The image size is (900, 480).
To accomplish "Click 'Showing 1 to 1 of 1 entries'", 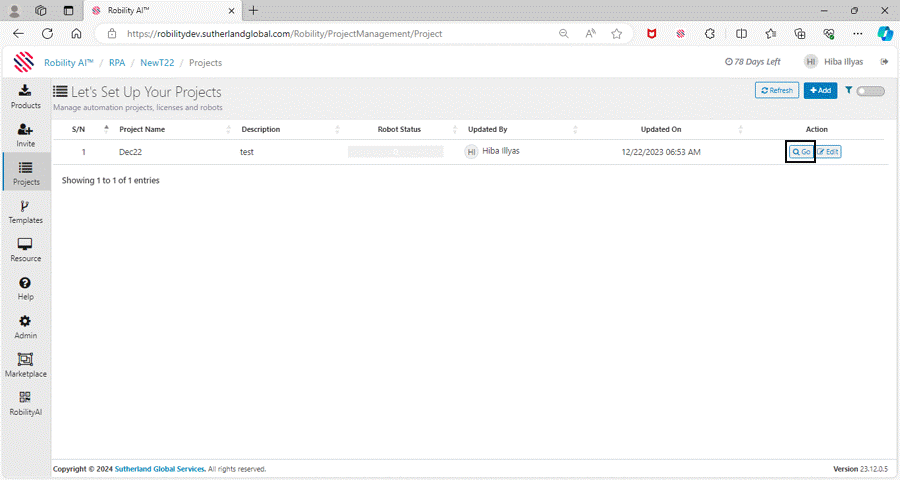I will point(111,180).
